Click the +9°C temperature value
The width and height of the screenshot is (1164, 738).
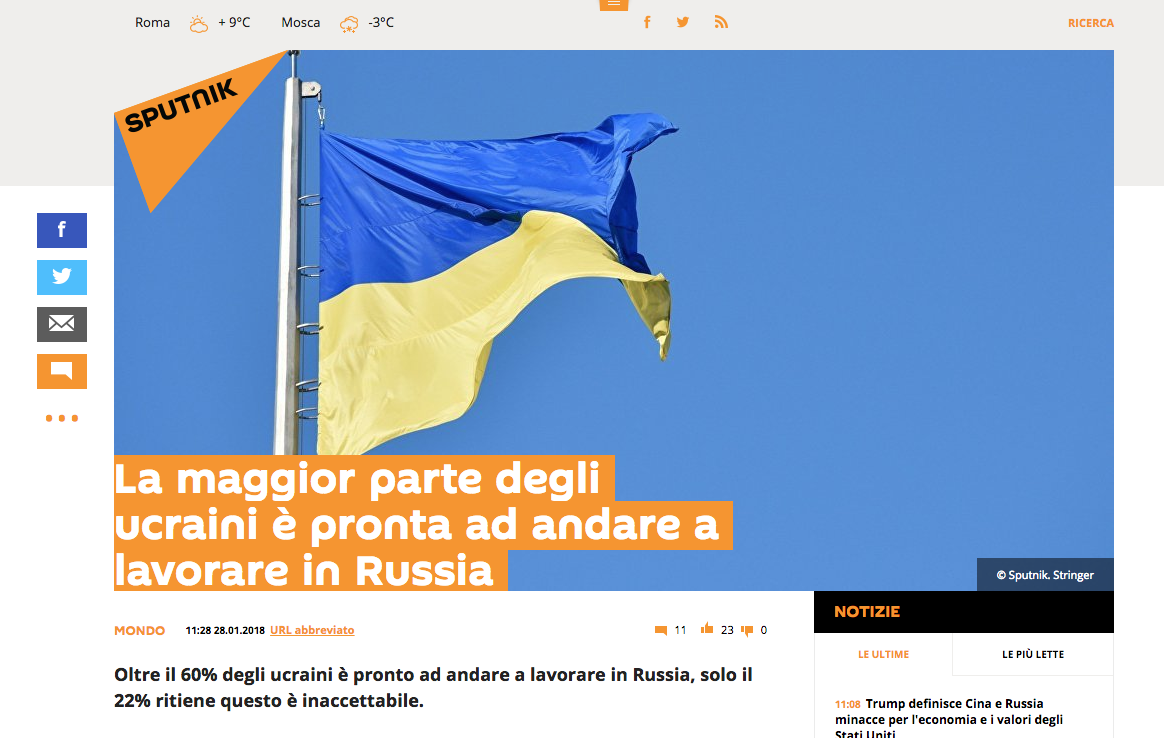(x=234, y=23)
